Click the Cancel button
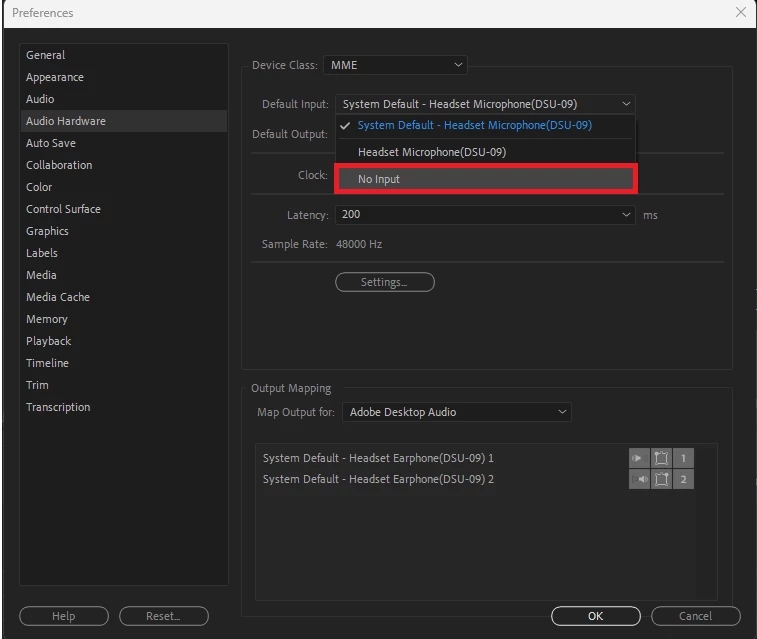Screen dimensions: 757x639 tap(696, 616)
